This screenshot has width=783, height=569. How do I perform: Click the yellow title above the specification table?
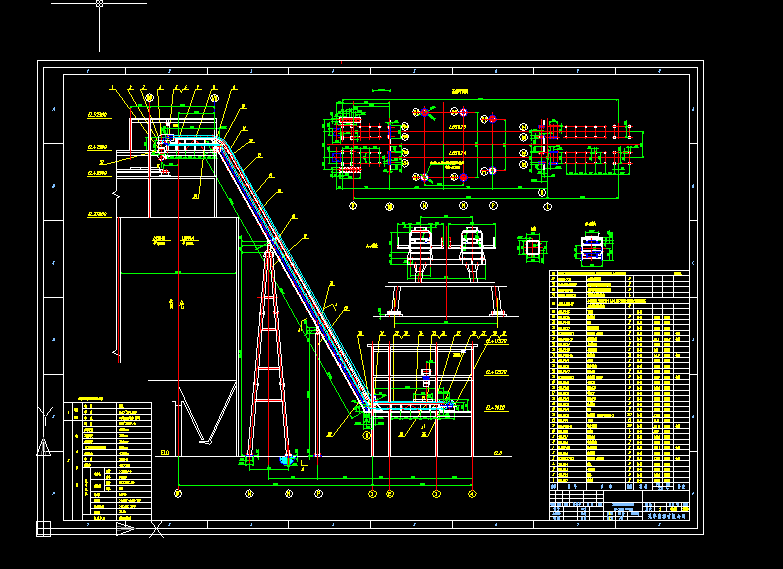pyautogui.click(x=90, y=399)
